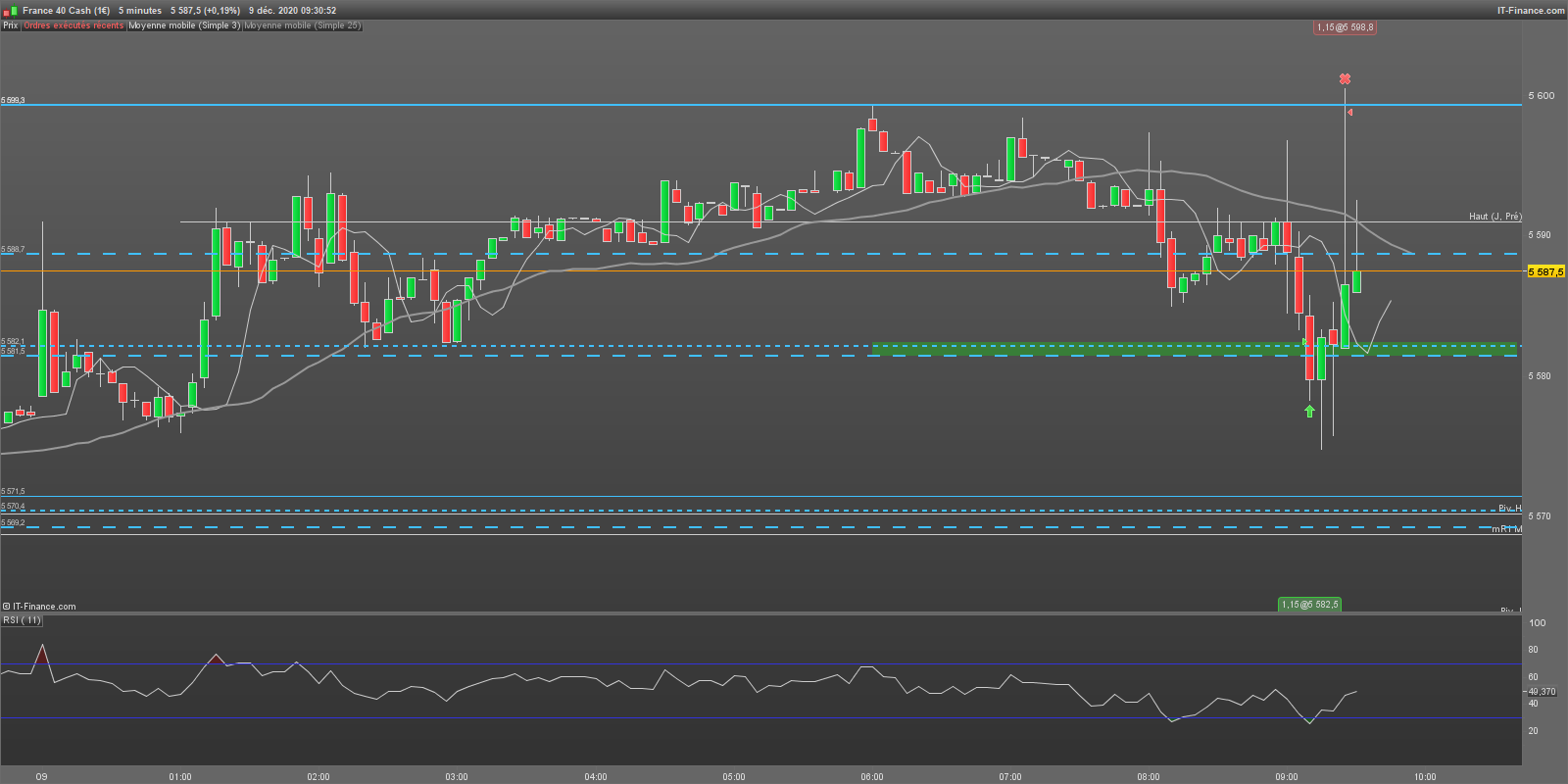Click the 09:00 time axis label
Image resolution: width=1568 pixels, height=784 pixels.
(x=1287, y=777)
